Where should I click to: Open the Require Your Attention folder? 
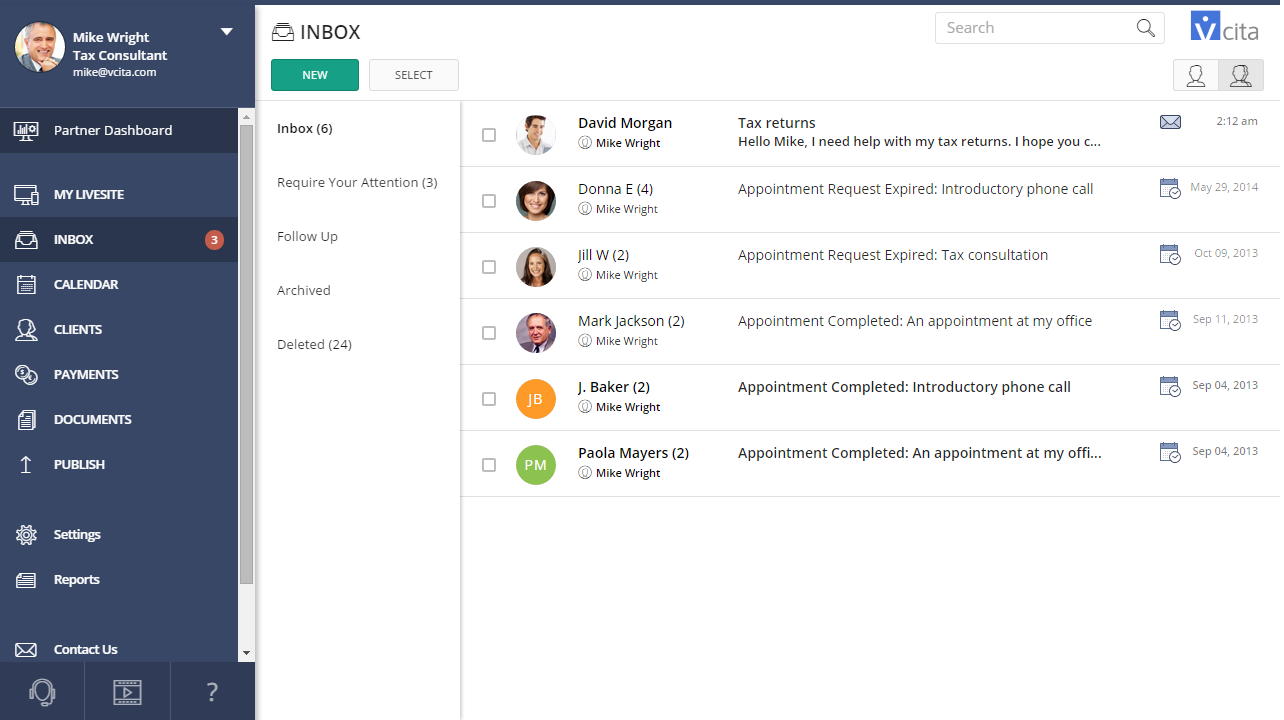point(357,183)
